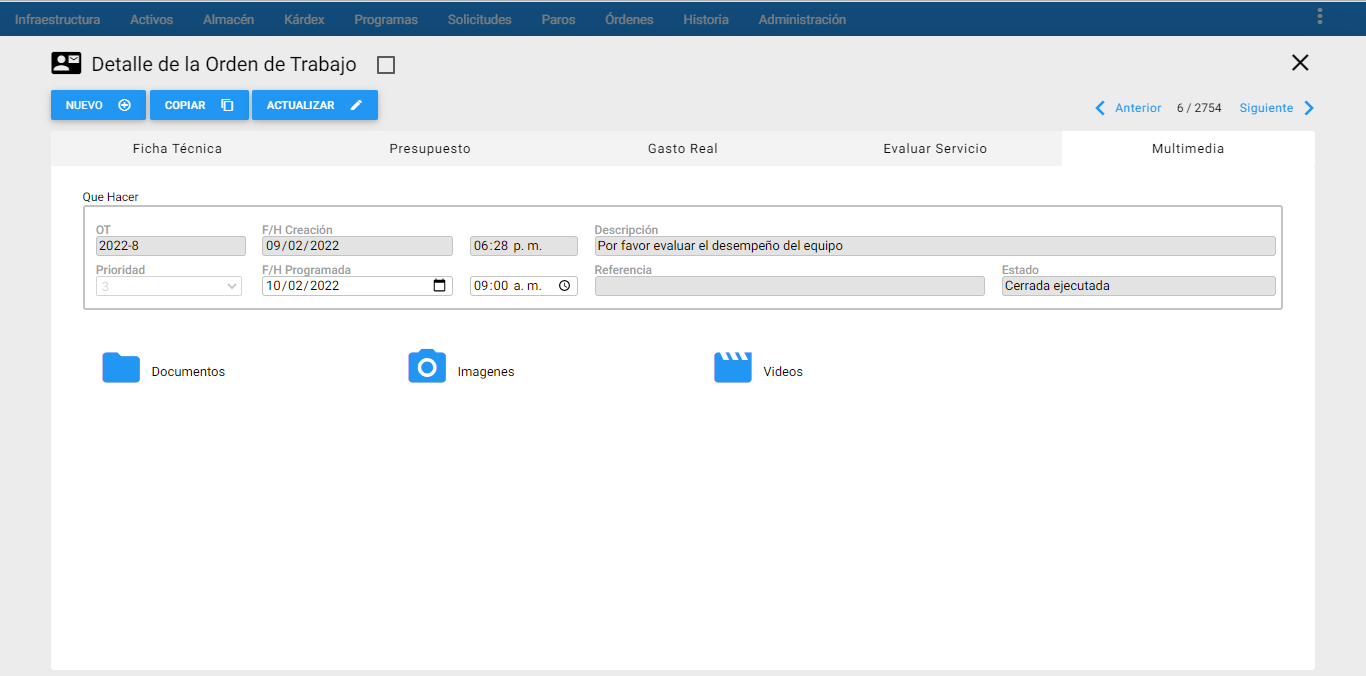This screenshot has width=1366, height=676.
Task: Select the Multimedia tab
Action: pos(1188,148)
